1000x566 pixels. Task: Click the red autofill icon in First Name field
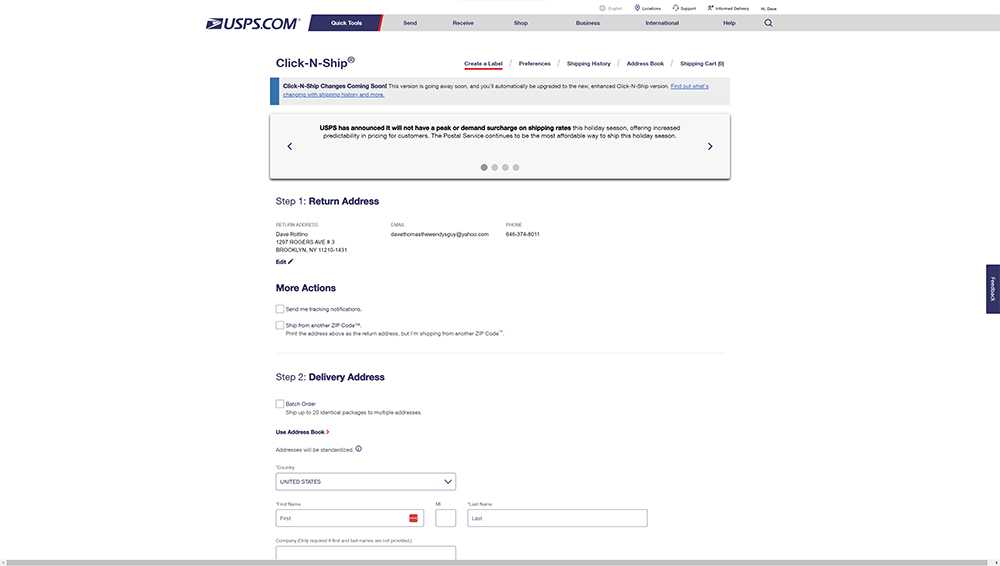(413, 518)
